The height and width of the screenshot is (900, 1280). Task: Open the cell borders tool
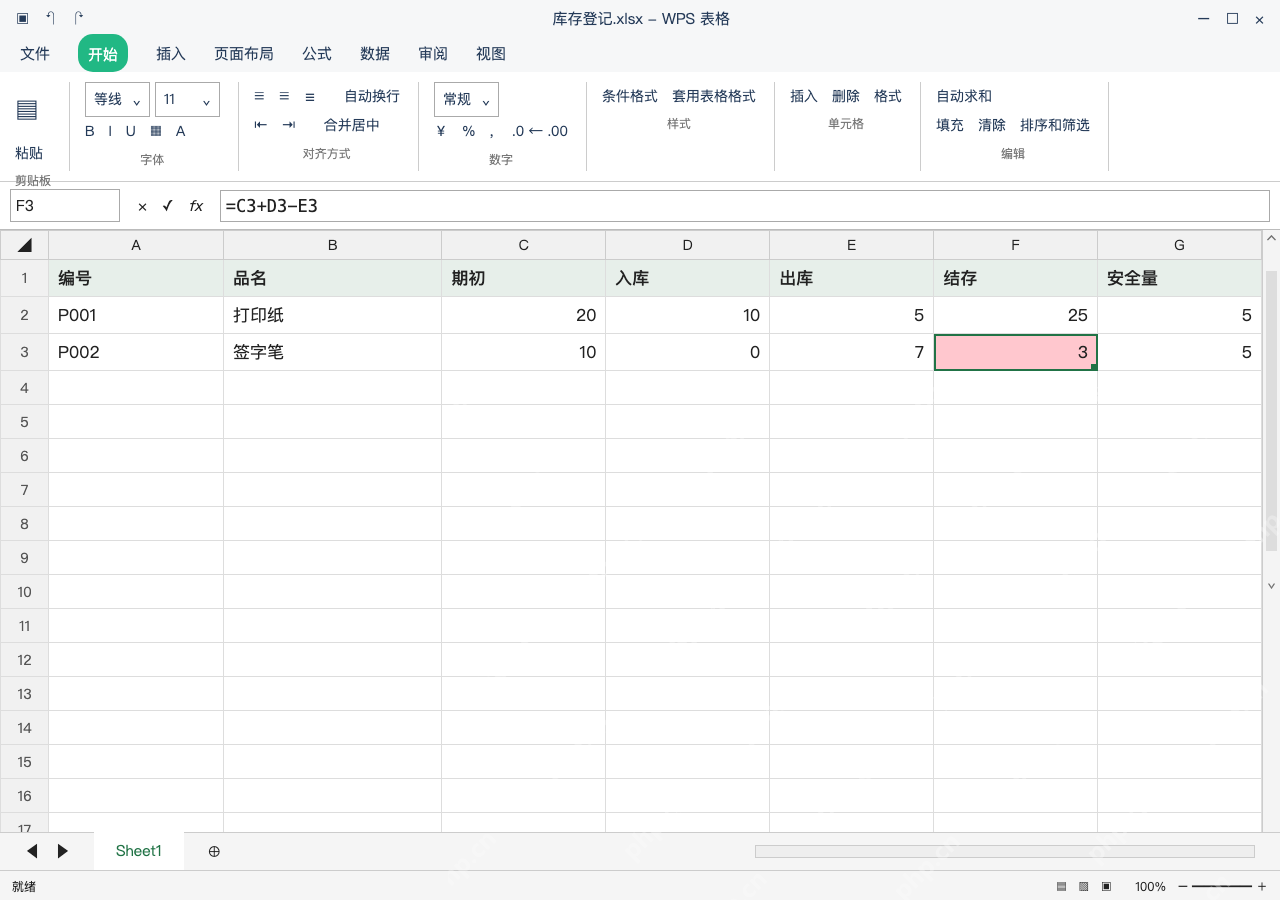click(x=156, y=131)
